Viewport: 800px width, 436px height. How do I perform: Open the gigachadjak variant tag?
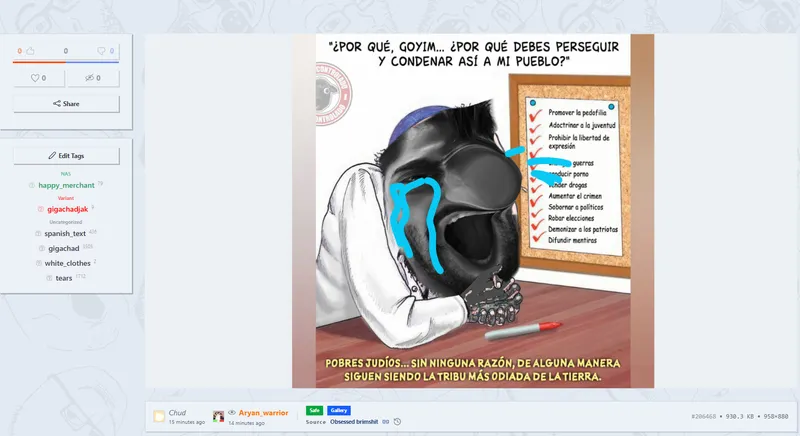[68, 209]
